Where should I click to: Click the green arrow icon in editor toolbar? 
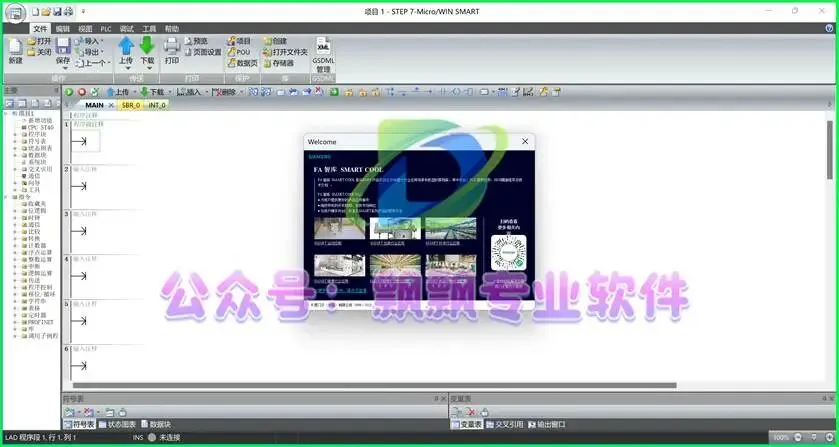[334, 92]
